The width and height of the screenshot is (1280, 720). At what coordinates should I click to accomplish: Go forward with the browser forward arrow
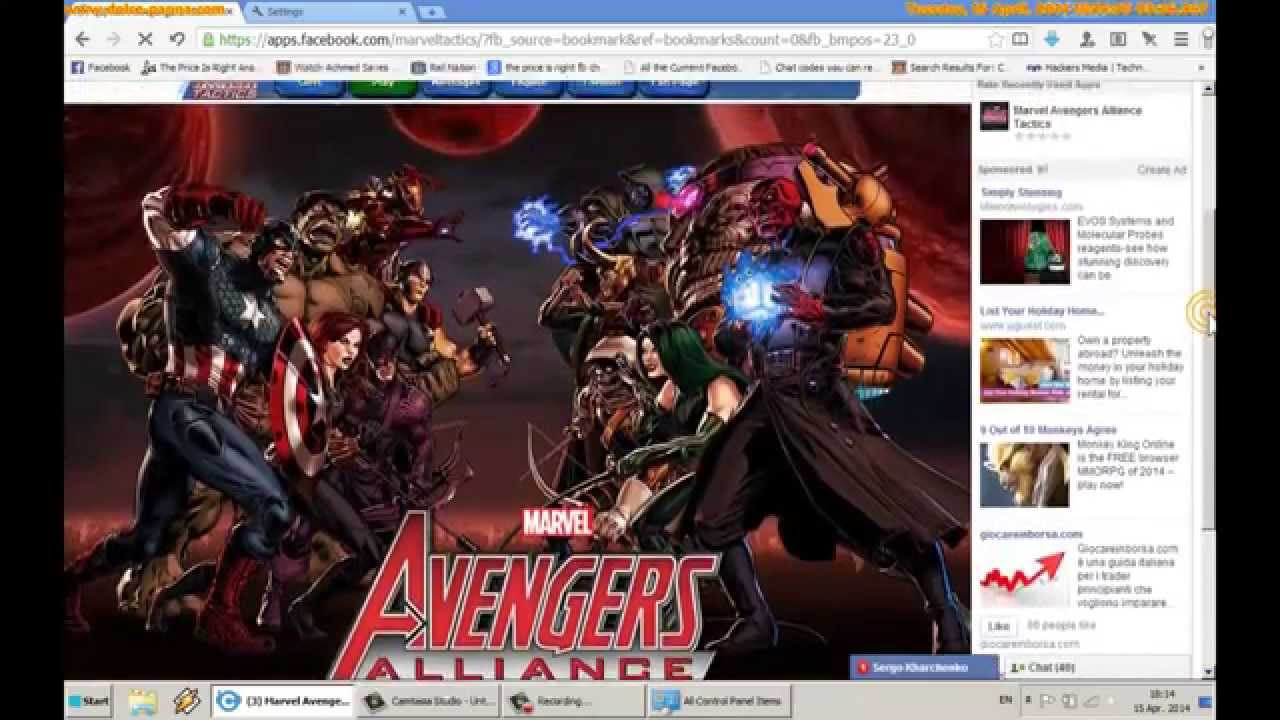[113, 39]
